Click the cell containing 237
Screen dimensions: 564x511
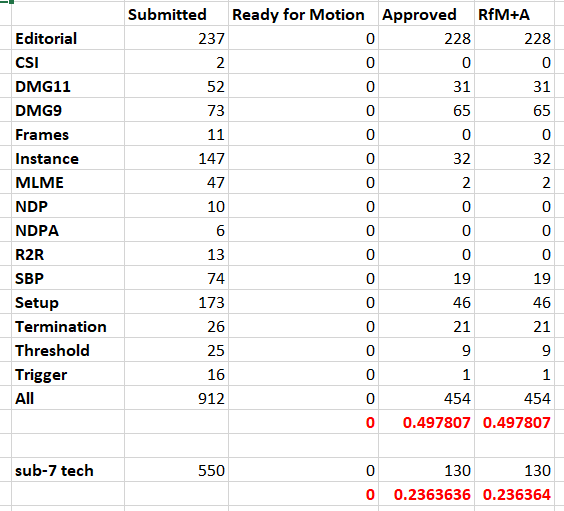click(x=176, y=38)
